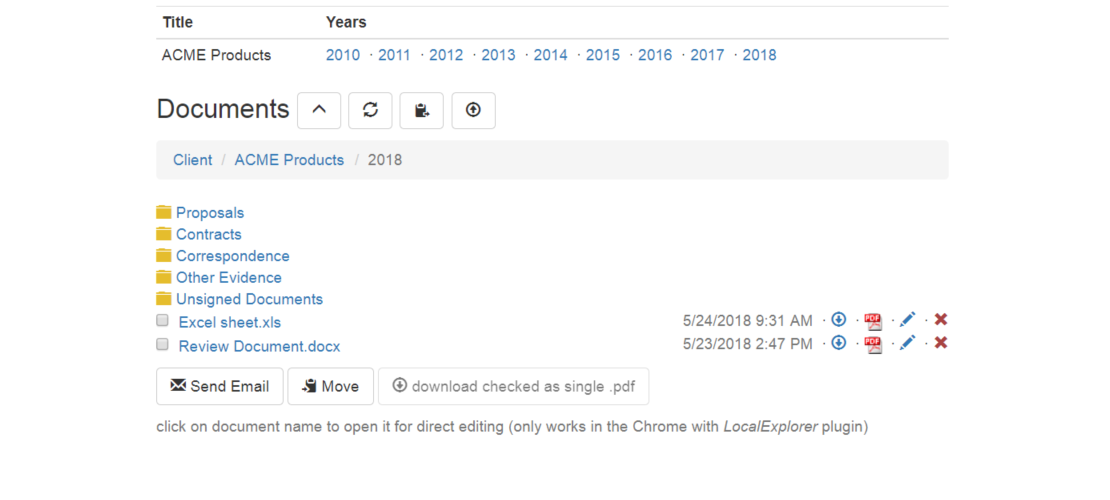Download Review Document.docx using download icon
The image size is (1110, 500).
coord(839,343)
